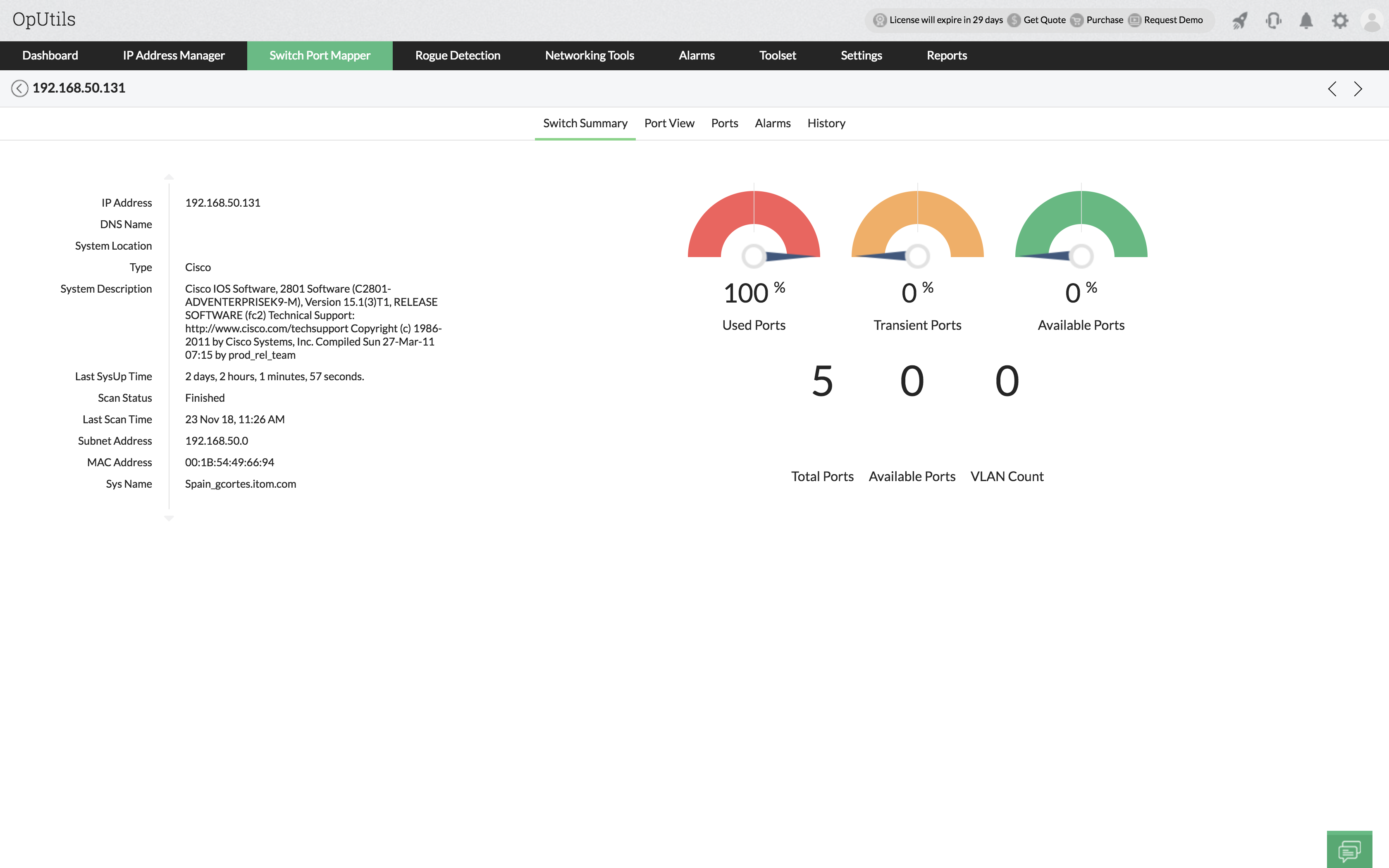
Task: Go to the next switch arrow
Action: (1358, 89)
